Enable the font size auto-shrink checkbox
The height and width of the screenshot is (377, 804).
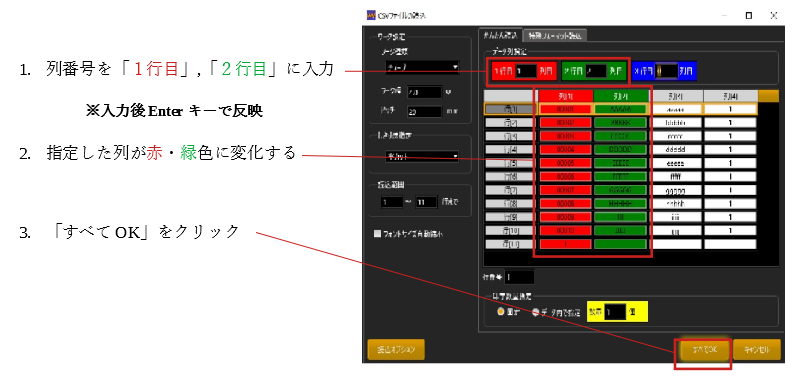[x=378, y=234]
